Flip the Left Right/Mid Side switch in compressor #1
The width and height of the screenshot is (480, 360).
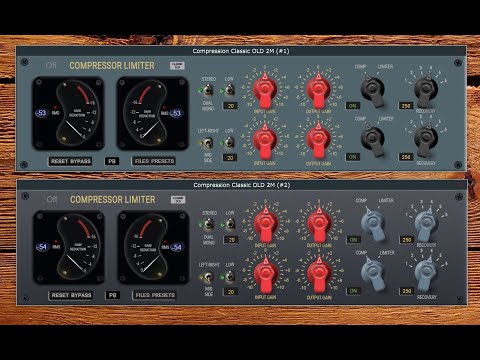click(x=208, y=143)
